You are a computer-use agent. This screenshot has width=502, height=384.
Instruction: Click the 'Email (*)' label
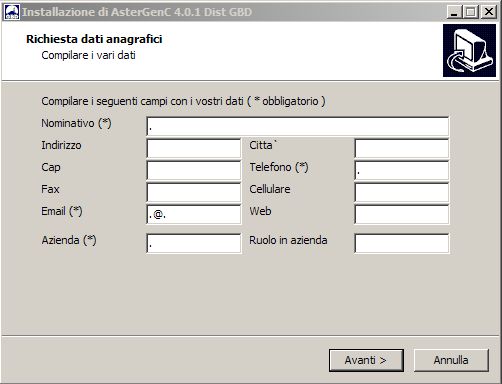pyautogui.click(x=62, y=211)
